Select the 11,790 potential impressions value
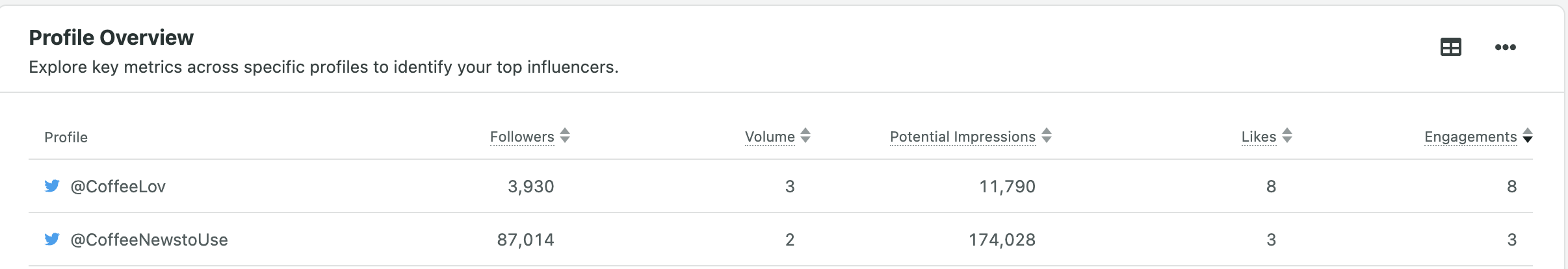The height and width of the screenshot is (269, 1568). 1007,187
